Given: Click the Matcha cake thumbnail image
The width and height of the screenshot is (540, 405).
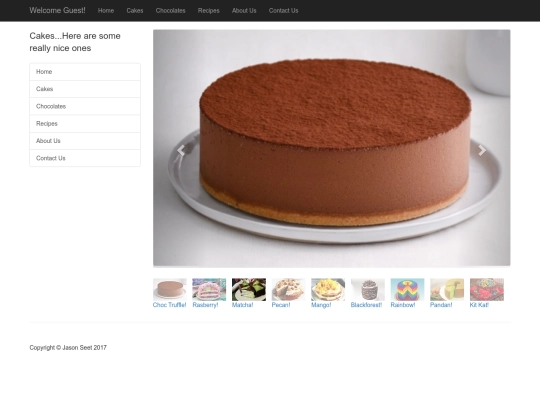Looking at the screenshot, I should [x=249, y=289].
